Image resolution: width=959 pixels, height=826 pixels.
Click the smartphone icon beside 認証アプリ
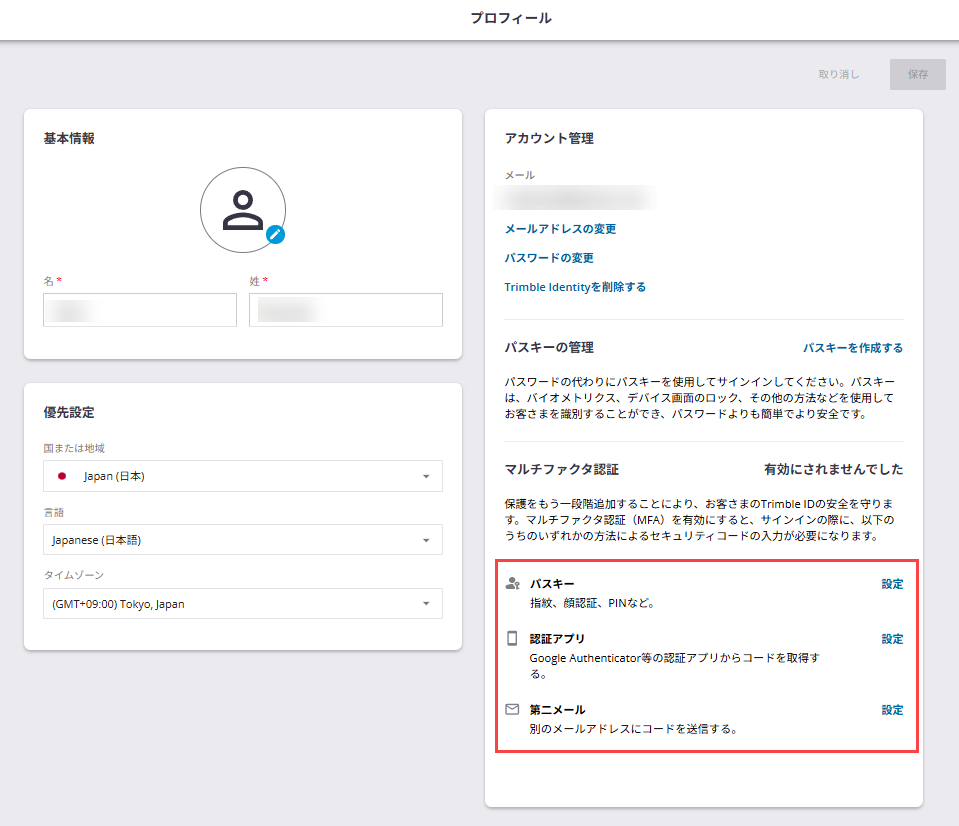513,638
